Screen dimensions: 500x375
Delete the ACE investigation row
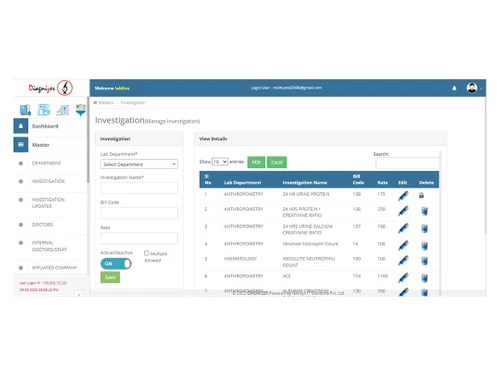coord(424,278)
